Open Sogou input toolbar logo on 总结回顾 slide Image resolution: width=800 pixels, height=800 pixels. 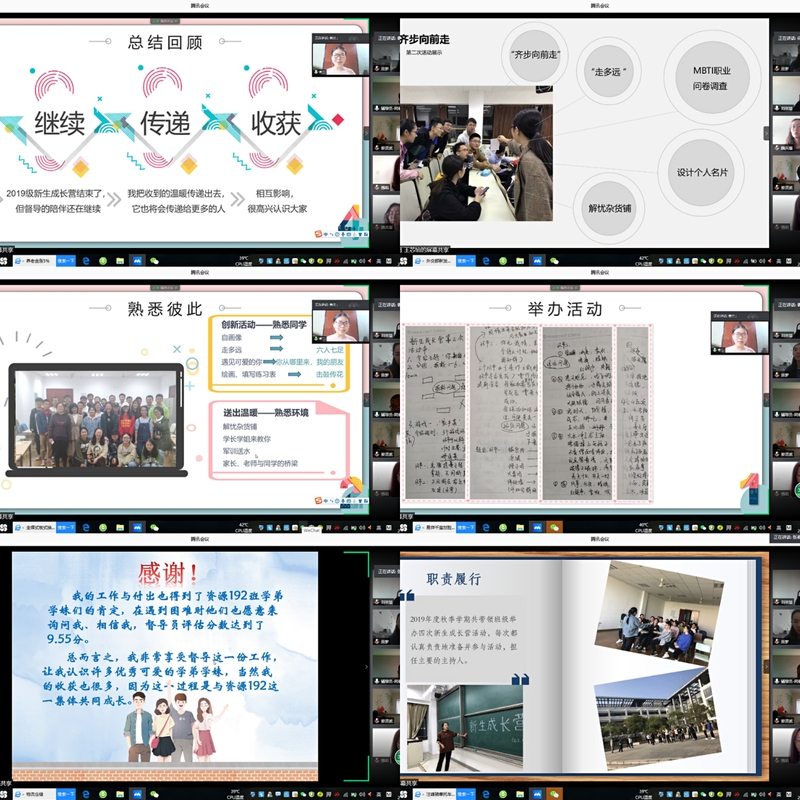(x=317, y=234)
